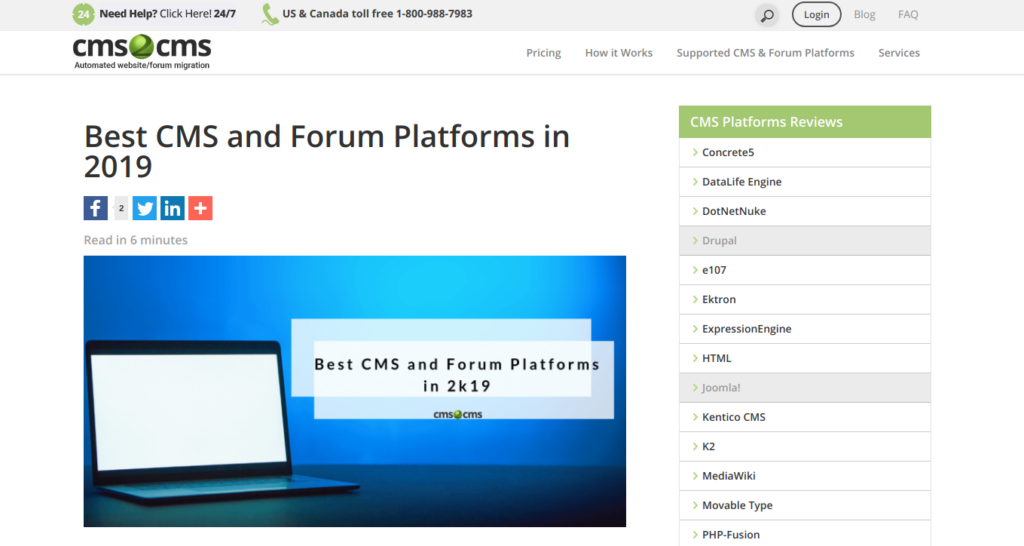Click Need Help? Click Here! 24/7 link
1024x546 pixels.
pos(167,14)
